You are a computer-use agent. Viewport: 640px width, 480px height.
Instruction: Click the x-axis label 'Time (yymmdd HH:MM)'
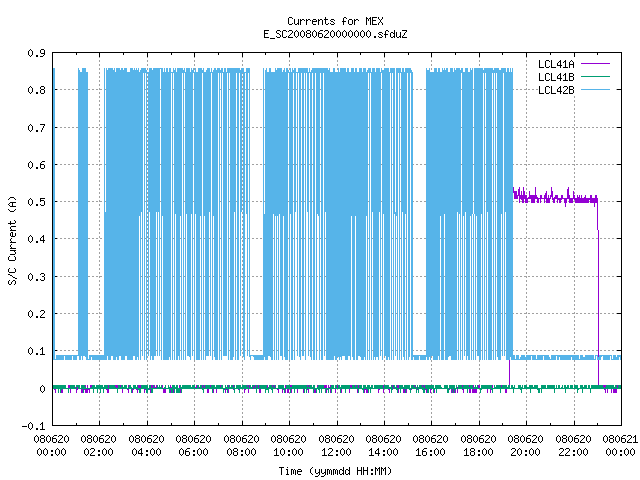pos(335,471)
